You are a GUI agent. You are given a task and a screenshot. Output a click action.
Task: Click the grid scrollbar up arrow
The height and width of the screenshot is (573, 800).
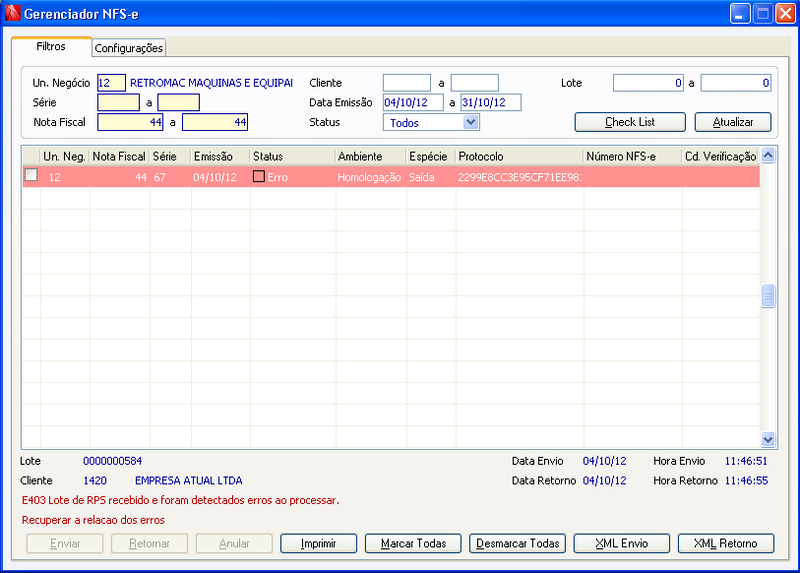pyautogui.click(x=768, y=155)
